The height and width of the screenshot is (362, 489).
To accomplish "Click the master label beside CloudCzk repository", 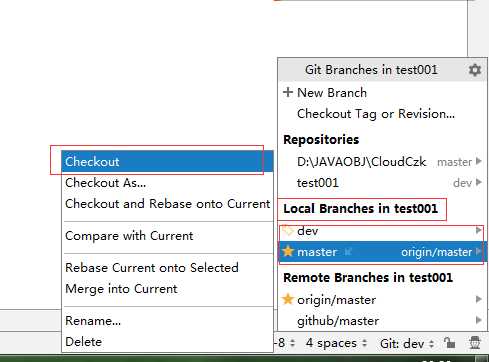I will [454, 162].
